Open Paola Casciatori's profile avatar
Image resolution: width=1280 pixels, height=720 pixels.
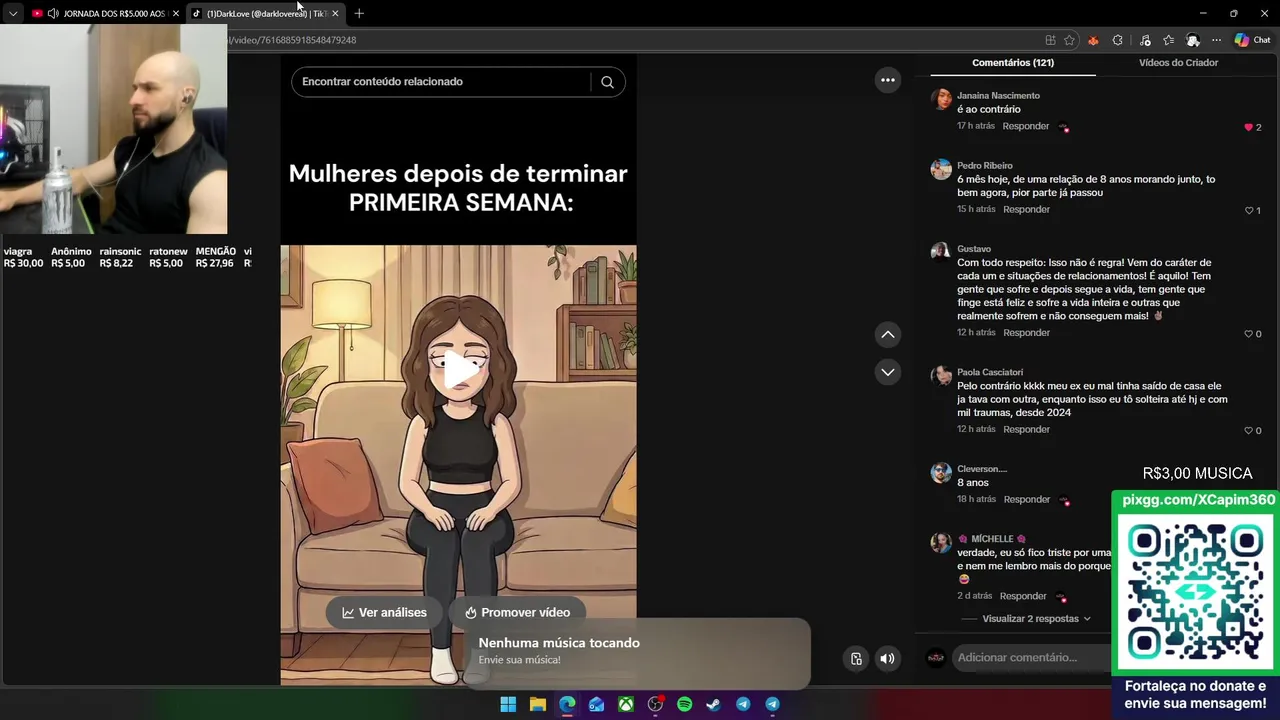pos(941,376)
